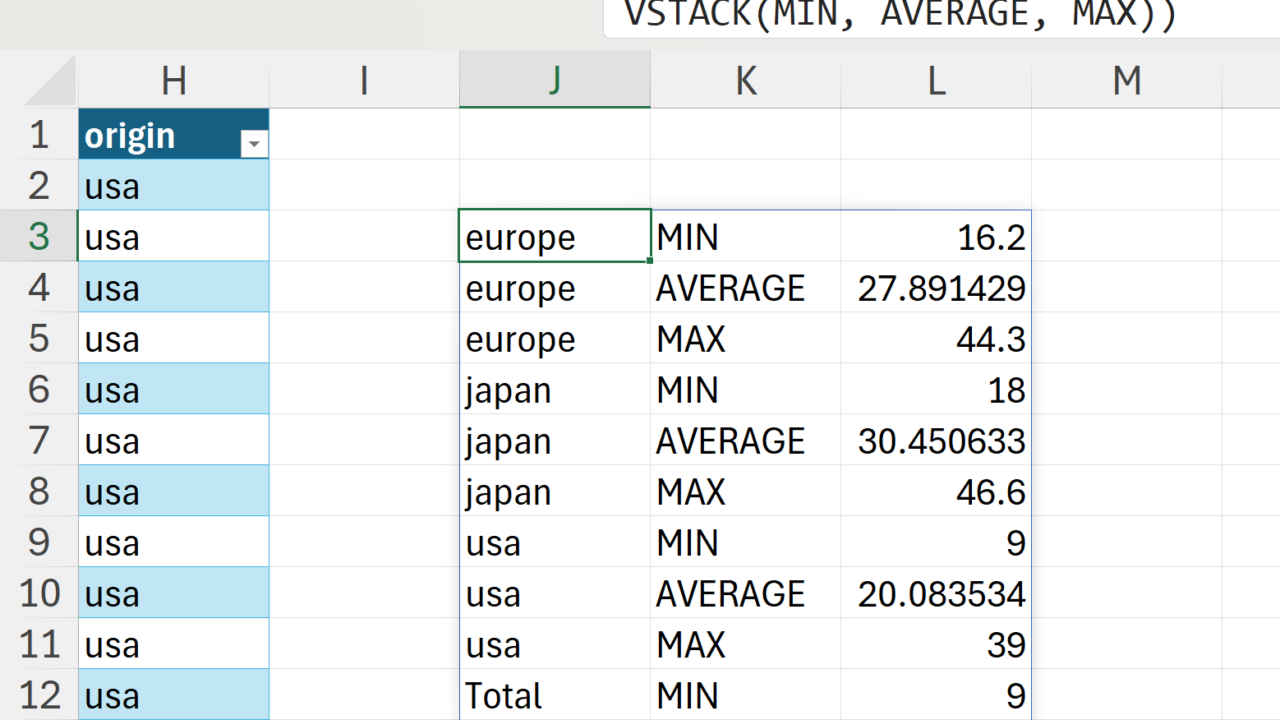Viewport: 1280px width, 720px height.
Task: Select column M header
Action: [1126, 80]
